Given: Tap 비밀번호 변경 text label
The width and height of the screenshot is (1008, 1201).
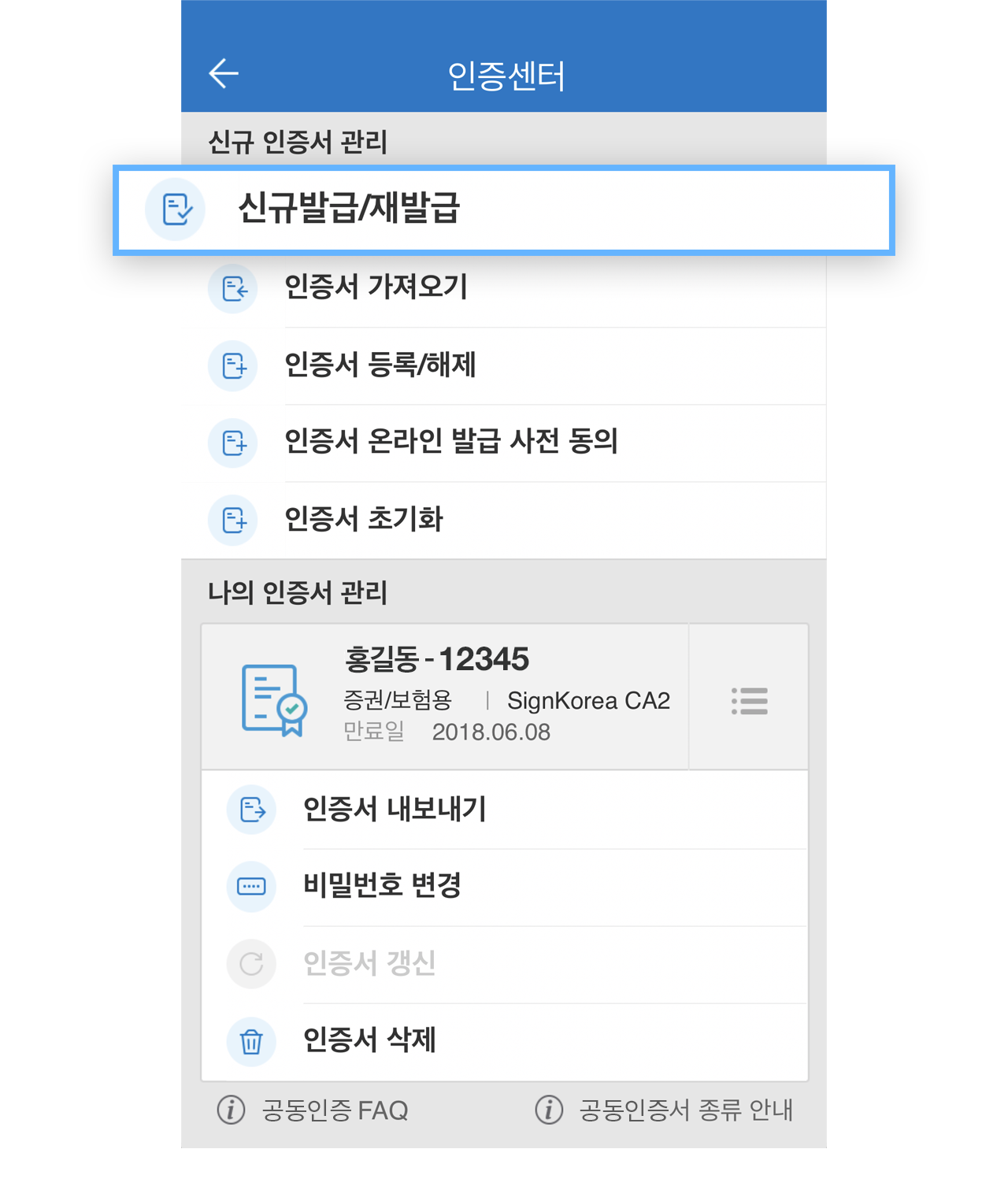Looking at the screenshot, I should pyautogui.click(x=382, y=885).
